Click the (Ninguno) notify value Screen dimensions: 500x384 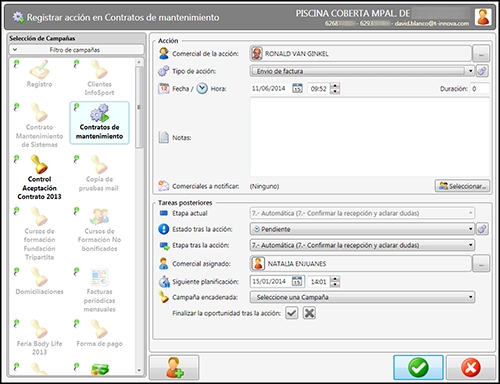[x=264, y=186]
